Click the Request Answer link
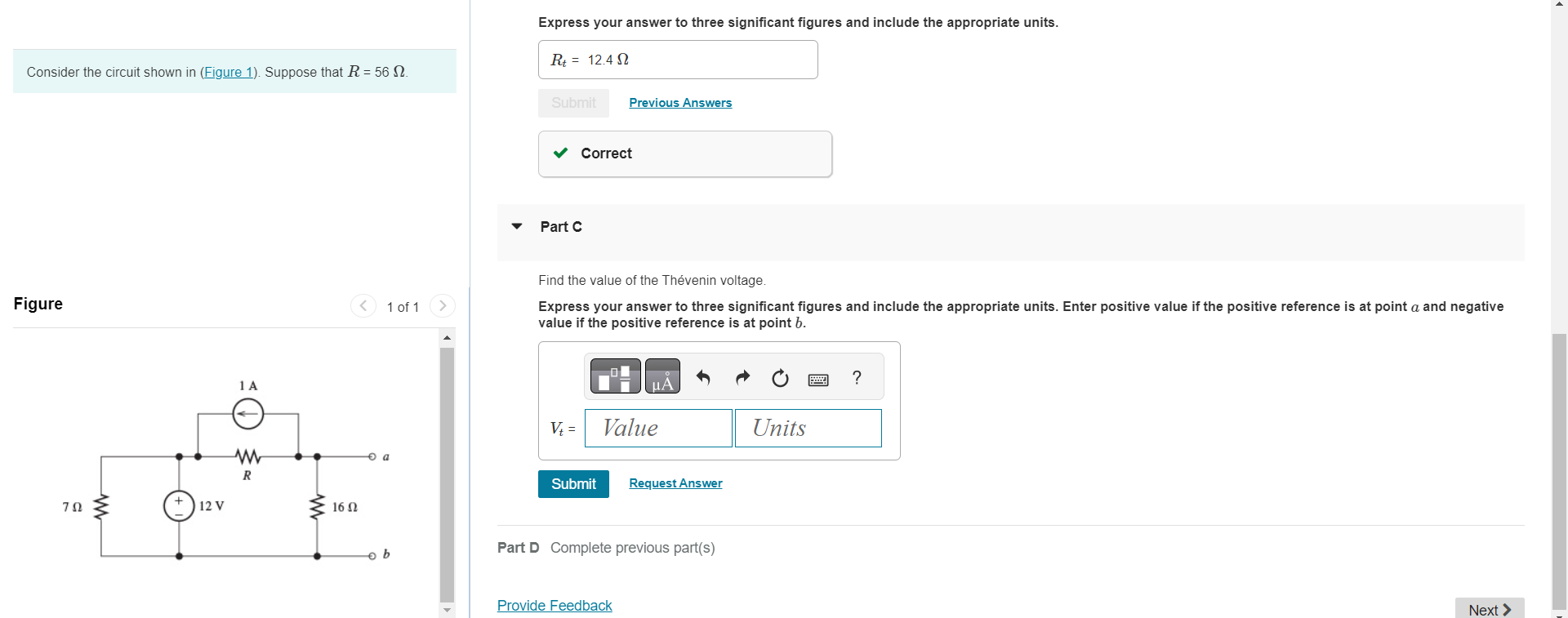The image size is (1568, 618). point(675,482)
